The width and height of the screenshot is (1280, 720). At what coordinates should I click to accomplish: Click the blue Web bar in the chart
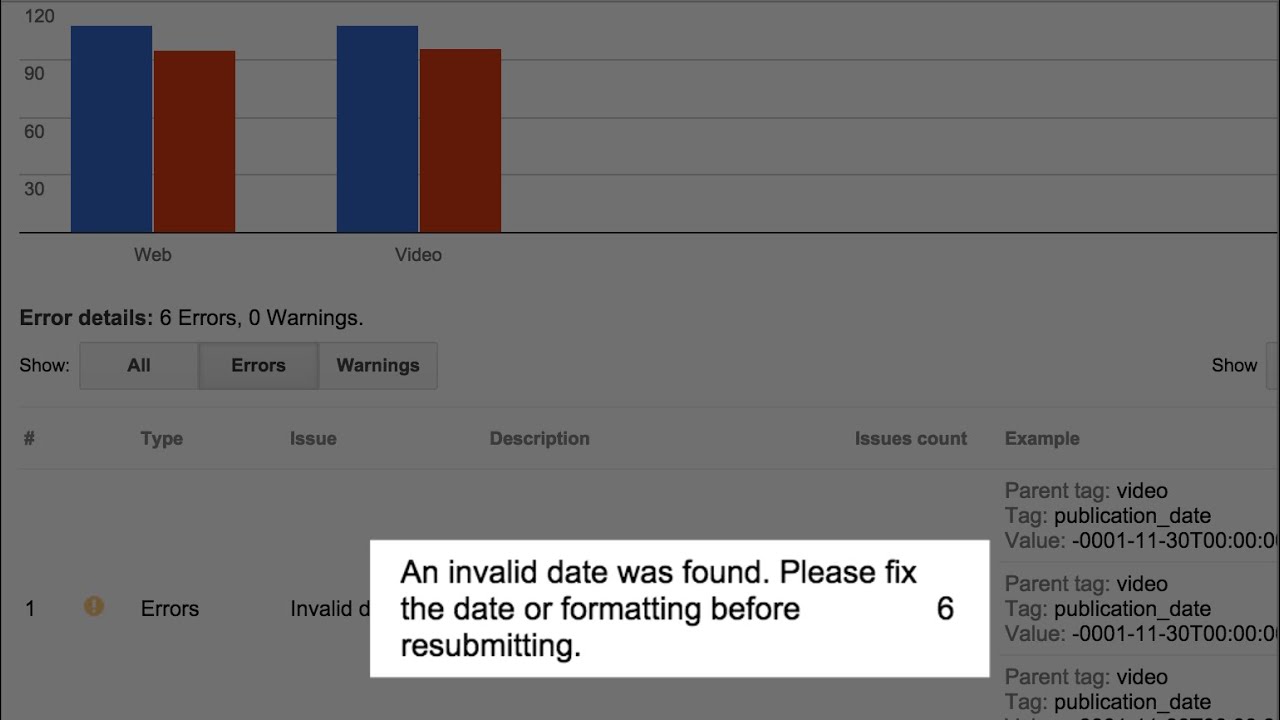[x=111, y=130]
